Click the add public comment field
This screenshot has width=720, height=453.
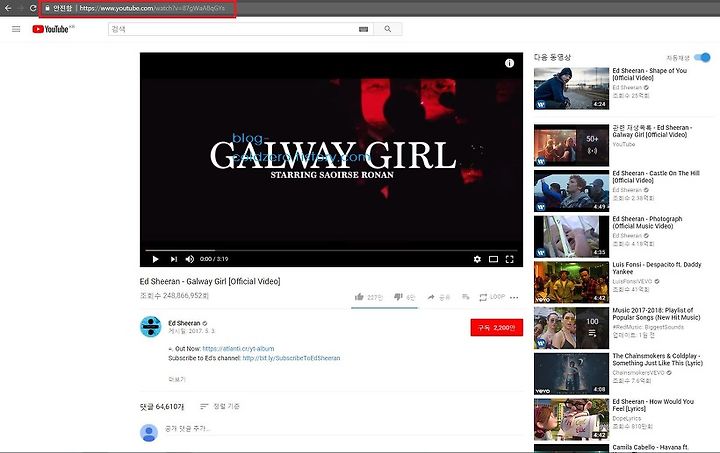[343, 429]
